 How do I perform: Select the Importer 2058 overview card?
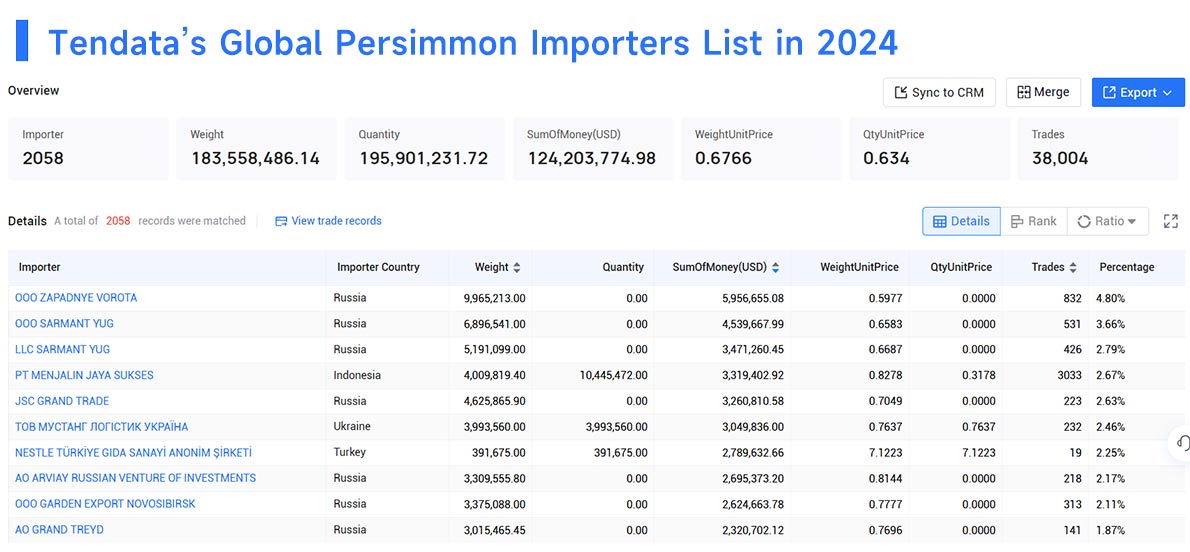coord(87,149)
